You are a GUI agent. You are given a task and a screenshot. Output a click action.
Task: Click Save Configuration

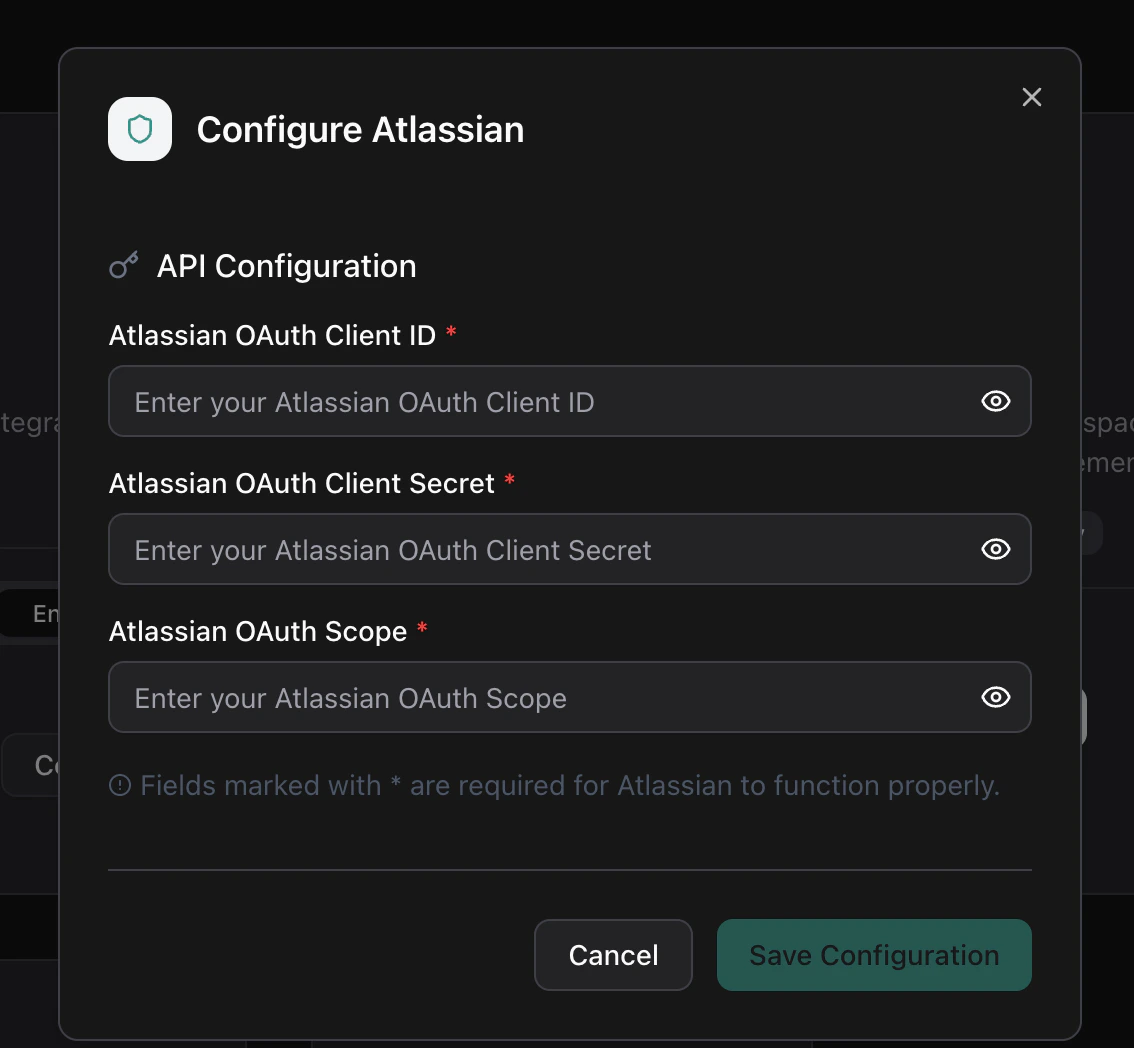click(874, 955)
